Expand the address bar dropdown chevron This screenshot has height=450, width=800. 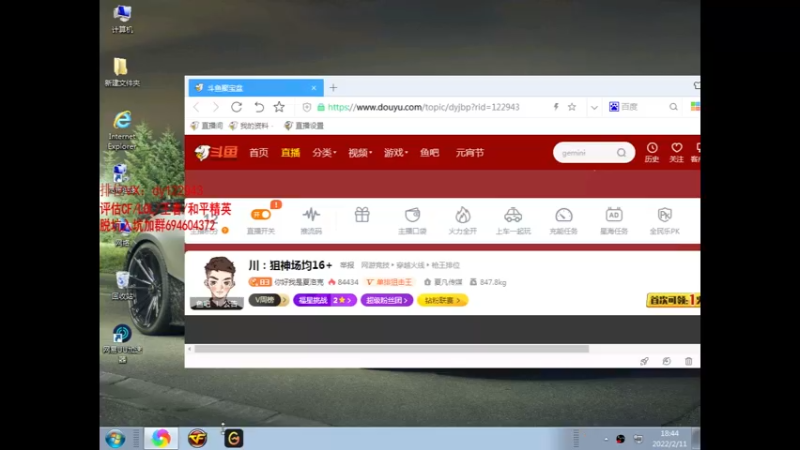coord(594,107)
